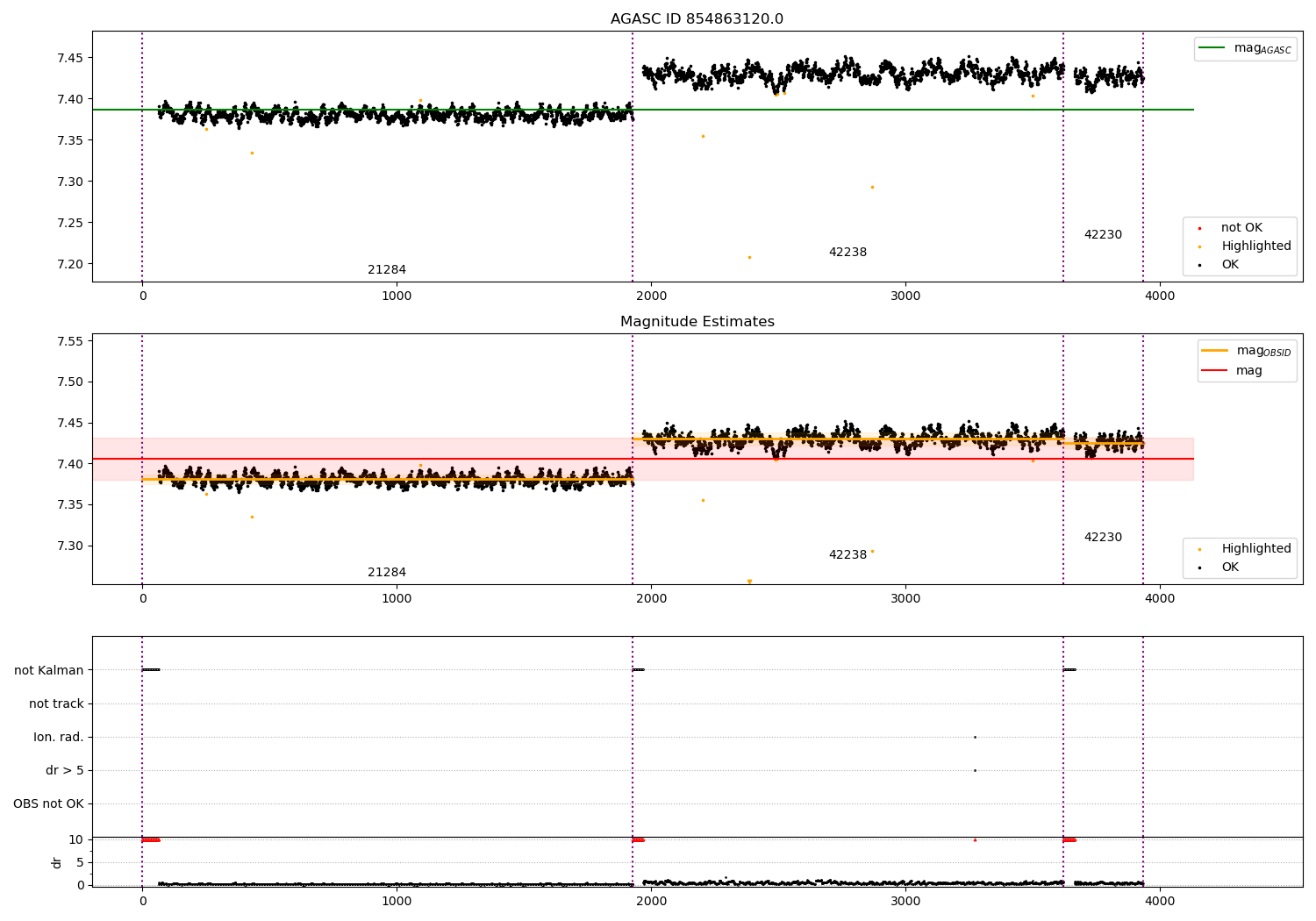Click the 'not track' row label
Viewport: 1316px width, 921px height.
coord(56,703)
